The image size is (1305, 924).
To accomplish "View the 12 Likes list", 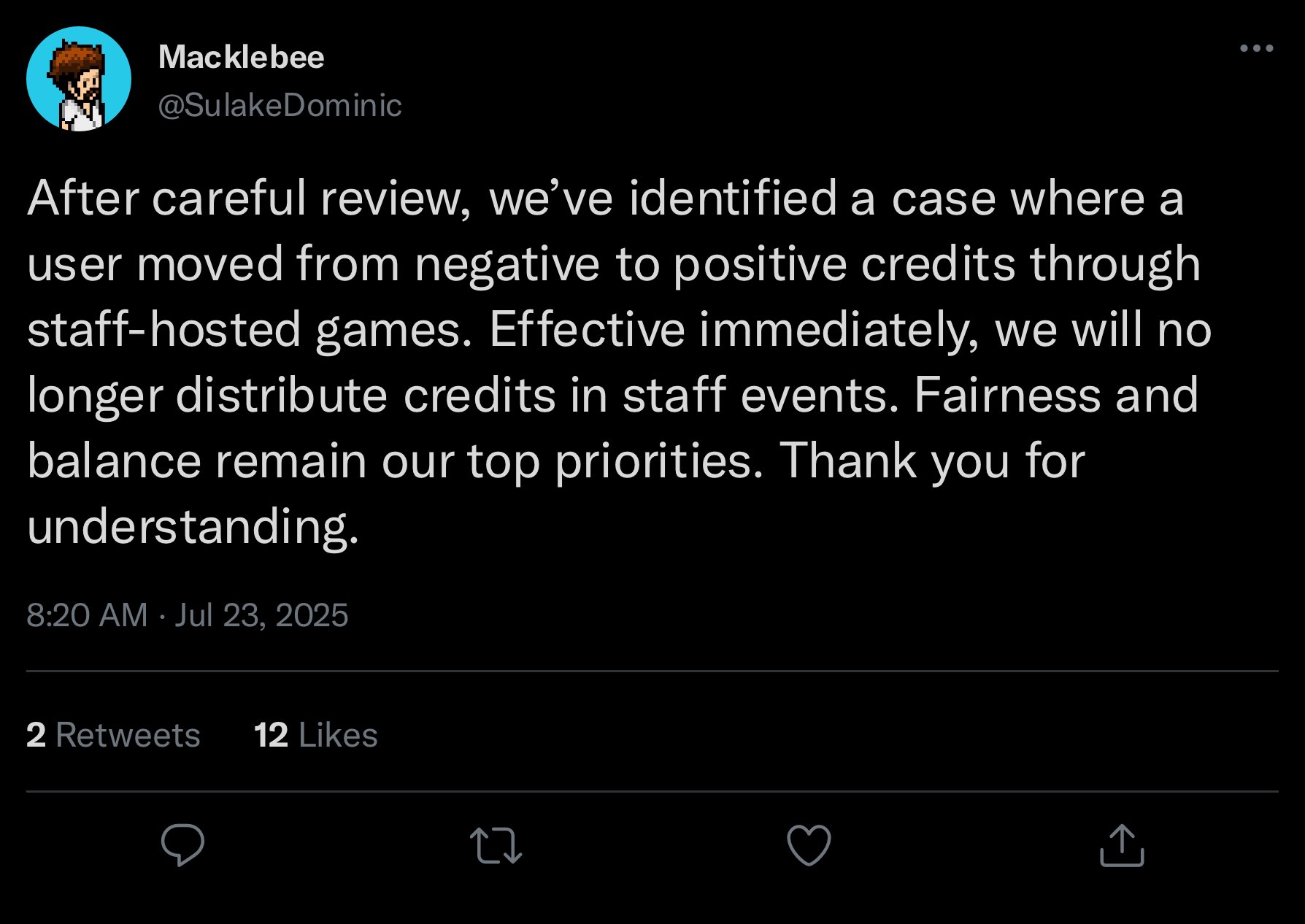I will (315, 735).
